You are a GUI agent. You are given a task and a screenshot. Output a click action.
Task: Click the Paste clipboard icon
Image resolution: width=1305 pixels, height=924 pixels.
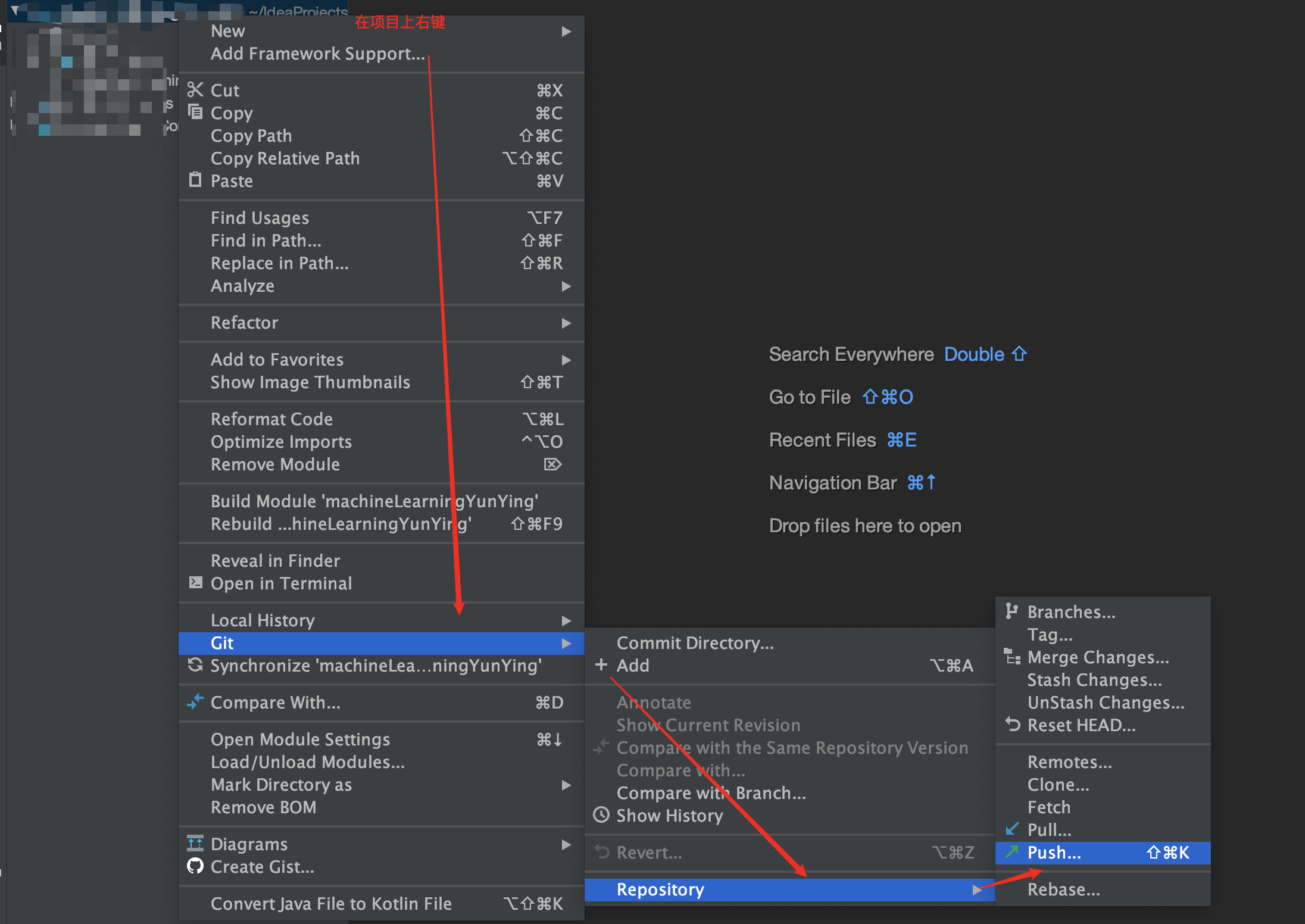coord(195,180)
